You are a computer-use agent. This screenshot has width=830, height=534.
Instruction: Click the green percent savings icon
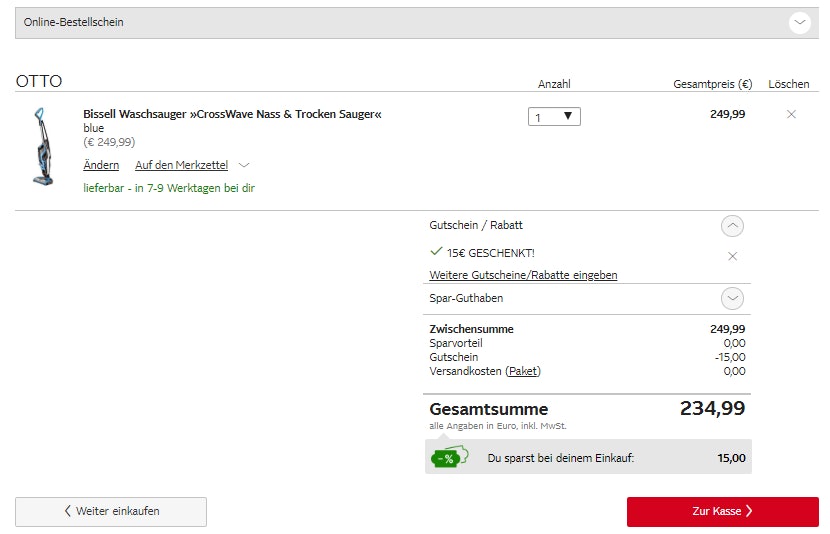pos(450,456)
